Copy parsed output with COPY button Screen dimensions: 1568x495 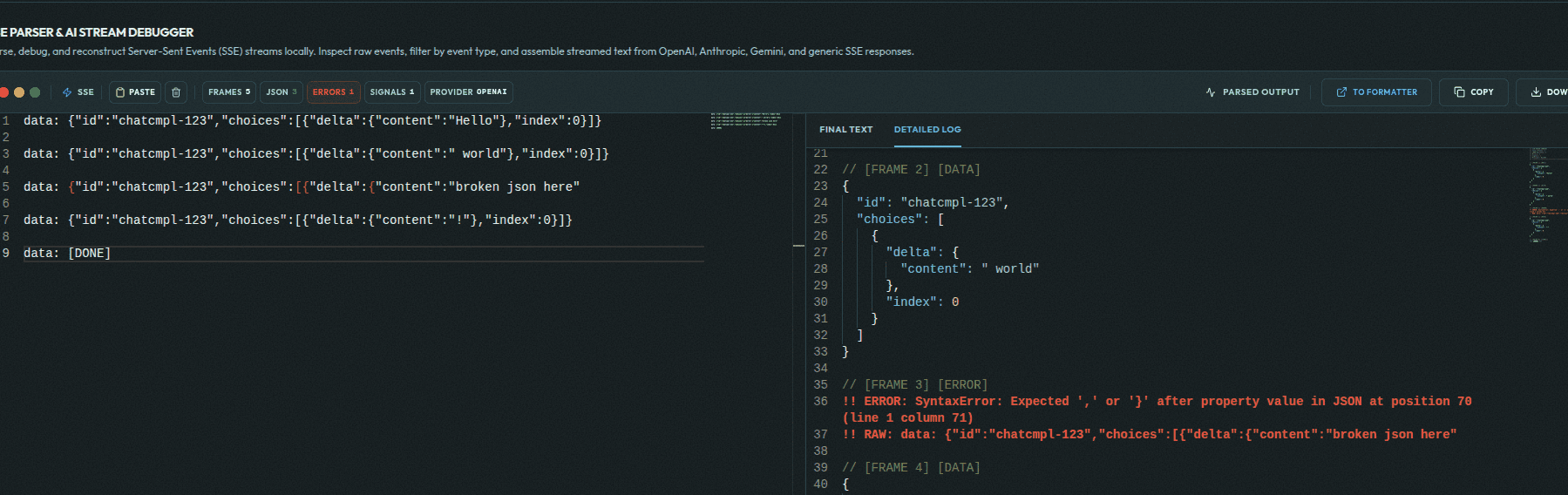pyautogui.click(x=1474, y=92)
